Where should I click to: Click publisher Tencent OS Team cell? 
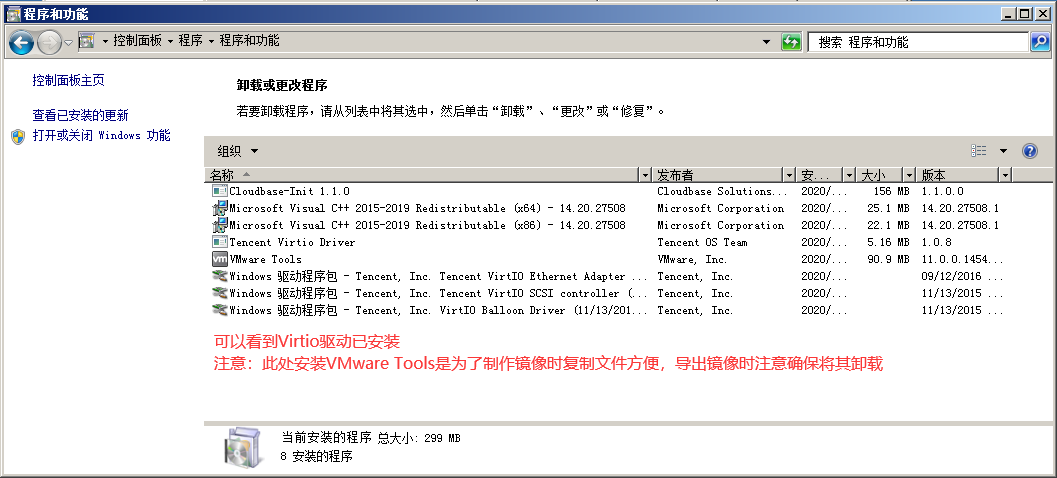(702, 242)
